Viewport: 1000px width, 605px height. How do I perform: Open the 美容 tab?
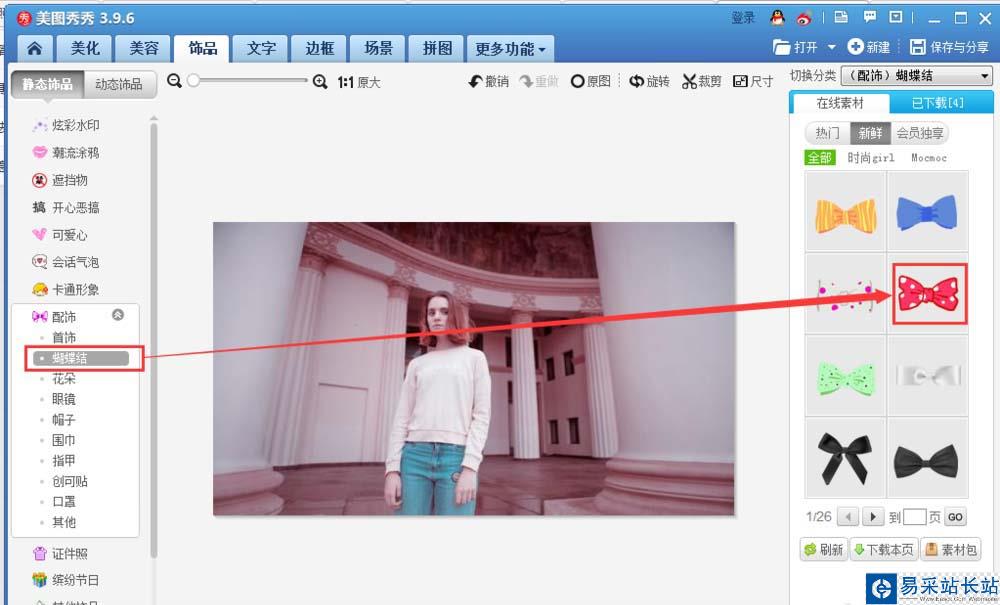pos(143,48)
